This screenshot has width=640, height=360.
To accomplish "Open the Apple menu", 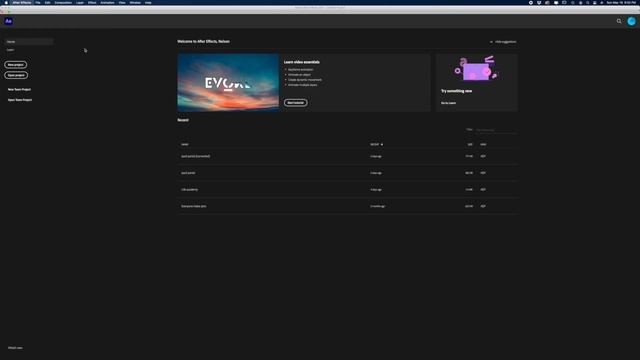I will (x=6, y=2).
